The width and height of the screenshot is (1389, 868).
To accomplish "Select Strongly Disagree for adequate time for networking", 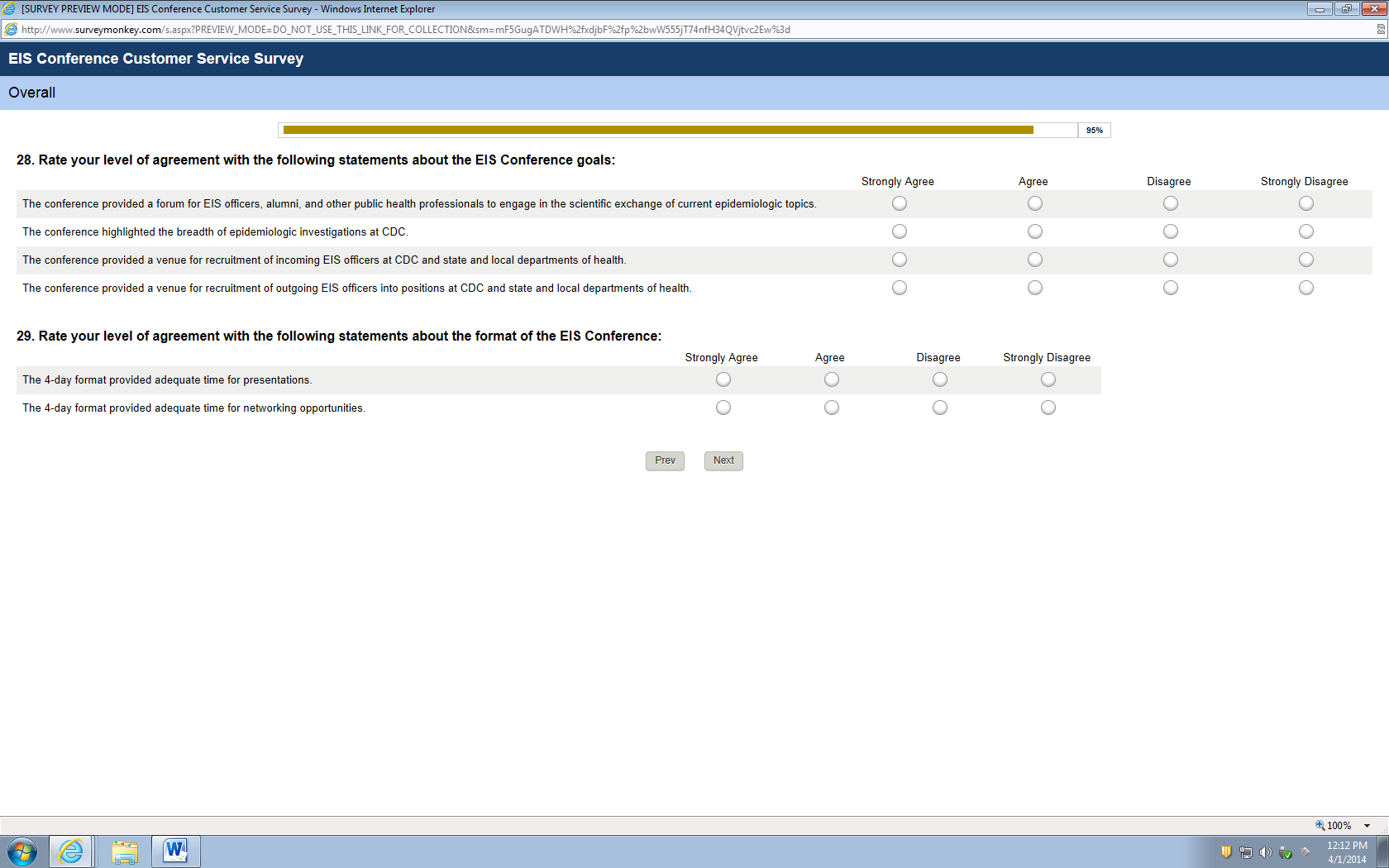I will [1048, 408].
